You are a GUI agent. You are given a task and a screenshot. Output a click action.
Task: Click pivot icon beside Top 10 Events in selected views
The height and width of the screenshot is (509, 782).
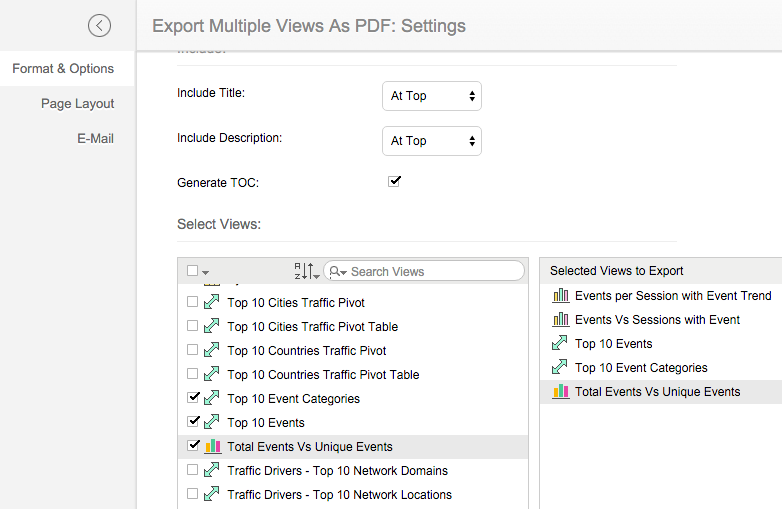[x=560, y=344]
